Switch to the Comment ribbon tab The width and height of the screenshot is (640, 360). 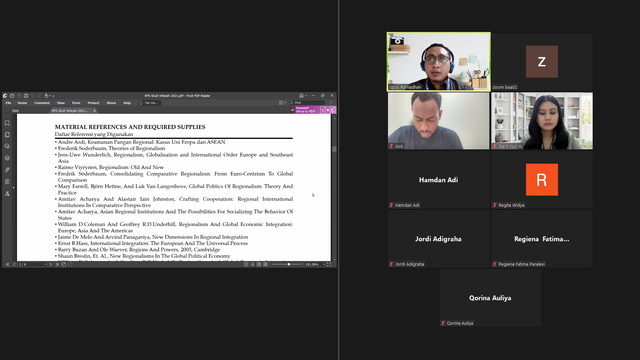tap(42, 103)
